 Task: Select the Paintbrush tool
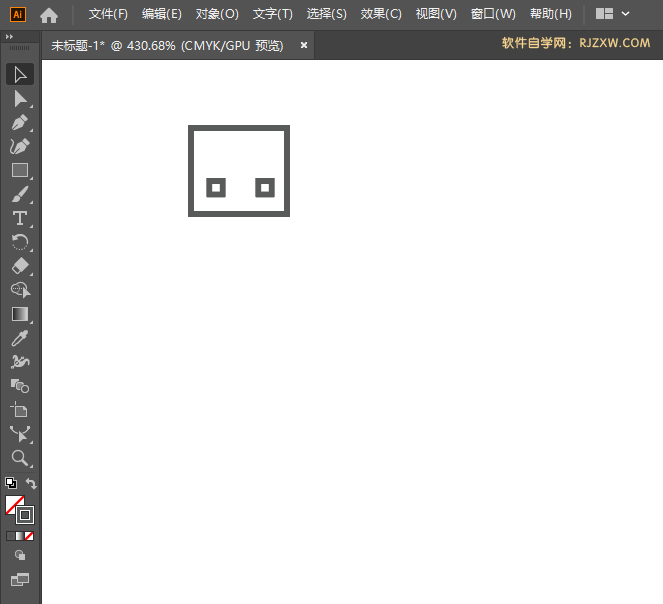point(20,195)
